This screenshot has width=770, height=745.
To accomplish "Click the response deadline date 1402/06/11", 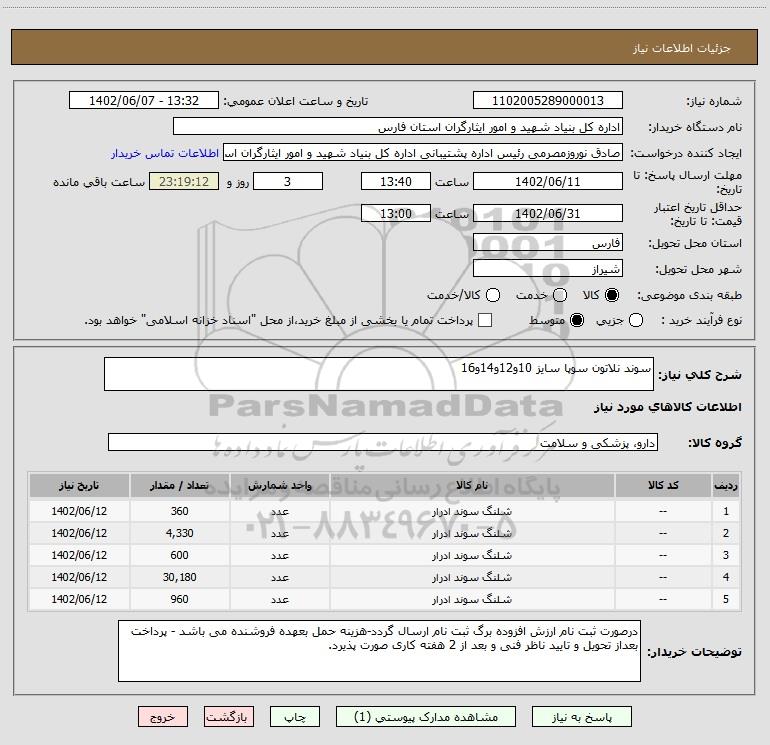I will click(x=548, y=181).
